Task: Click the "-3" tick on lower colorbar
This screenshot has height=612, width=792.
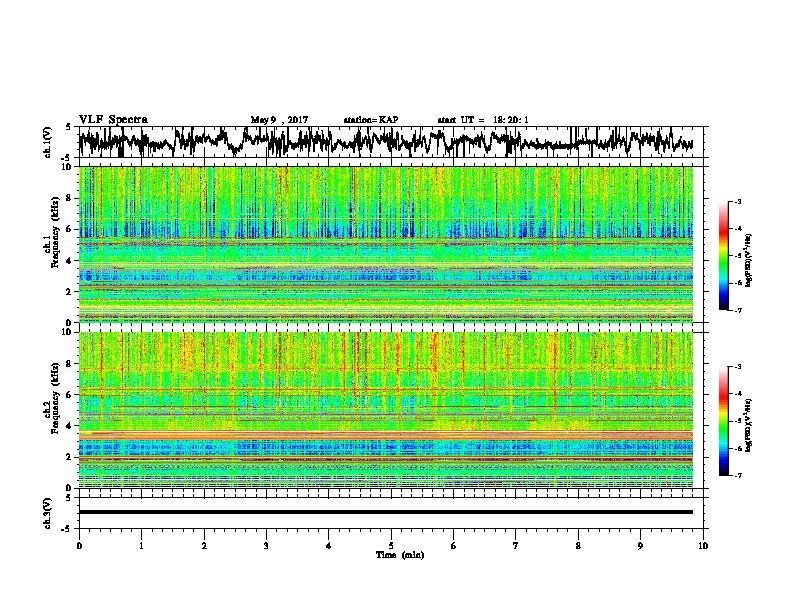Action: pos(738,367)
